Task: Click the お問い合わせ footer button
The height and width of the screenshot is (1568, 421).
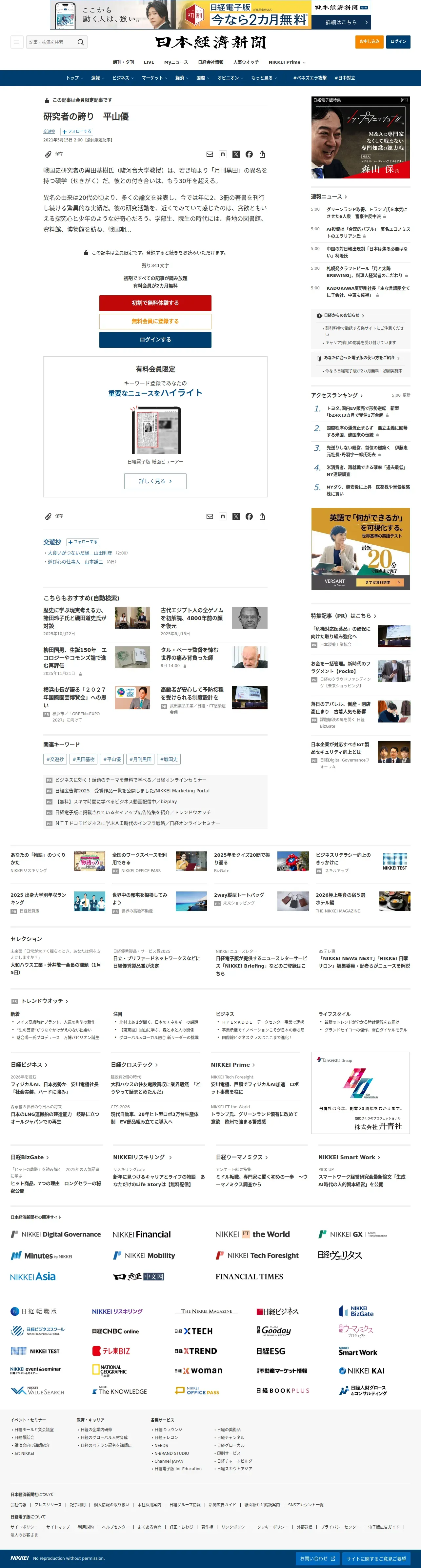Action: (318, 1559)
